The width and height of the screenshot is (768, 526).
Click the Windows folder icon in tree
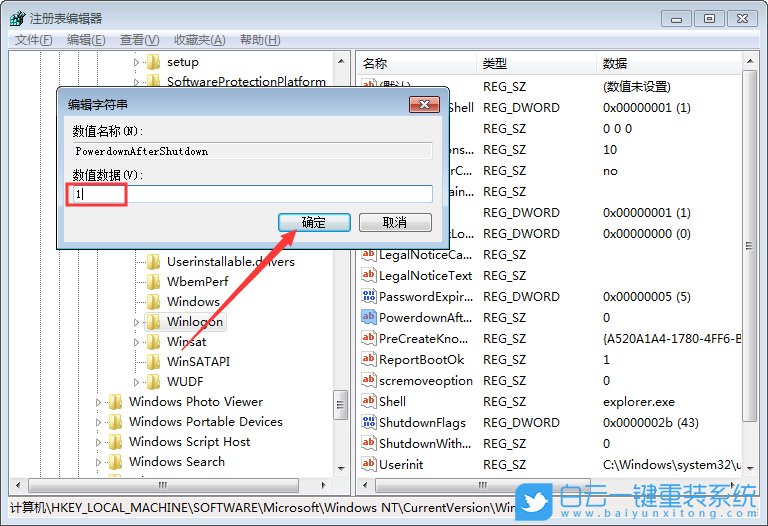pyautogui.click(x=153, y=302)
